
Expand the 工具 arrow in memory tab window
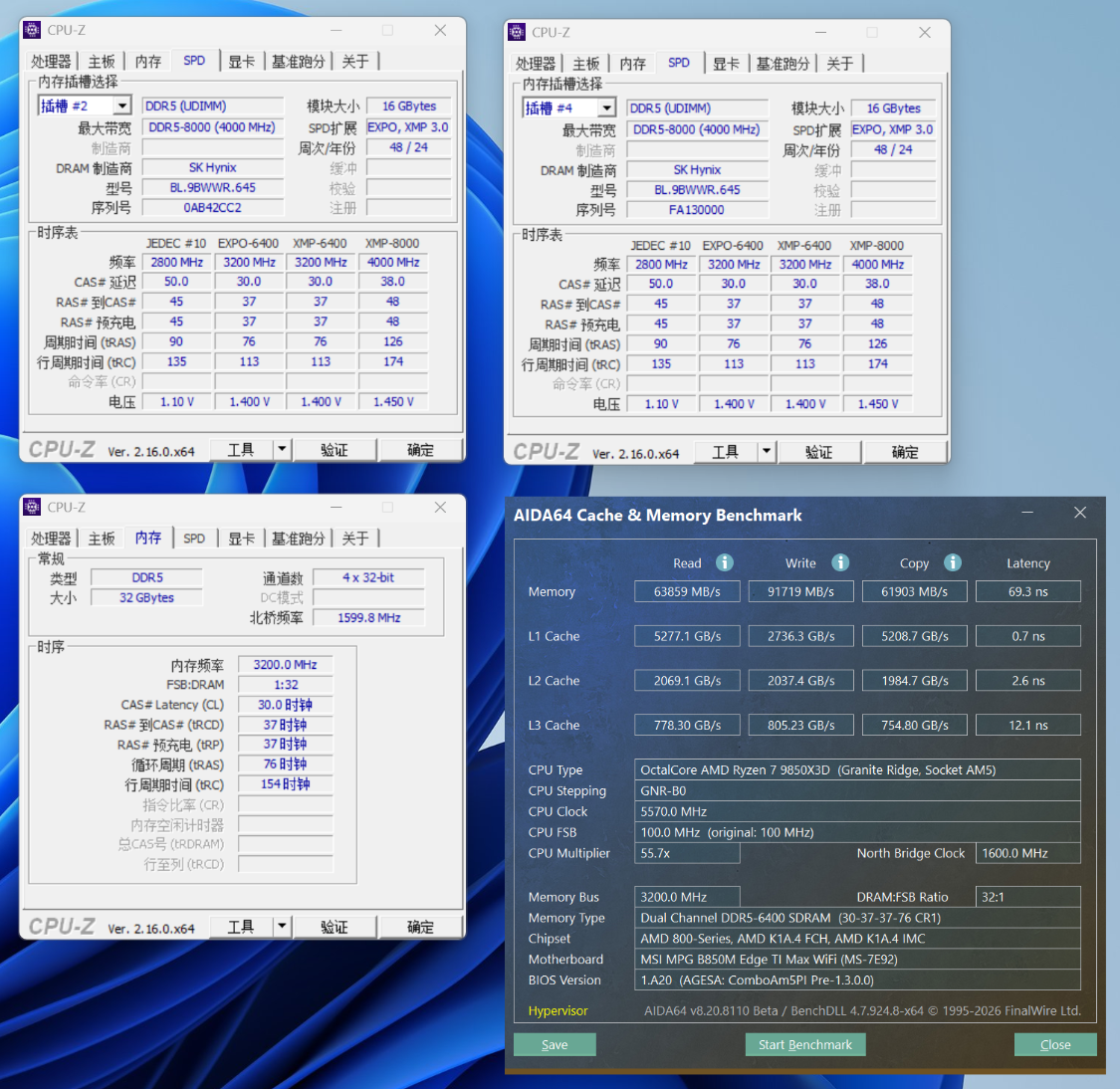[x=282, y=926]
